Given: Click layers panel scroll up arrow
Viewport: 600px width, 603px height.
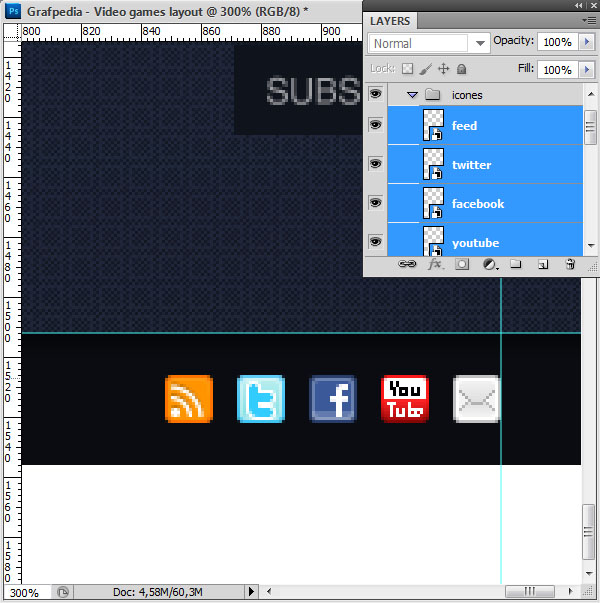Looking at the screenshot, I should click(591, 94).
